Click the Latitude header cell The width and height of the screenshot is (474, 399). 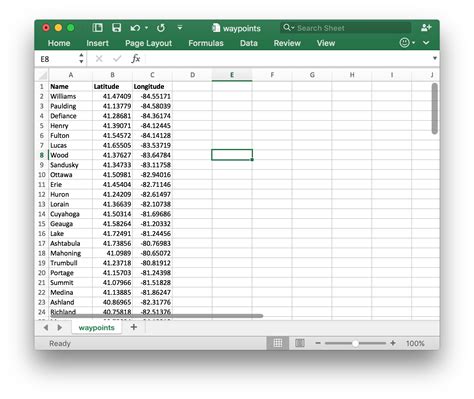pos(112,86)
